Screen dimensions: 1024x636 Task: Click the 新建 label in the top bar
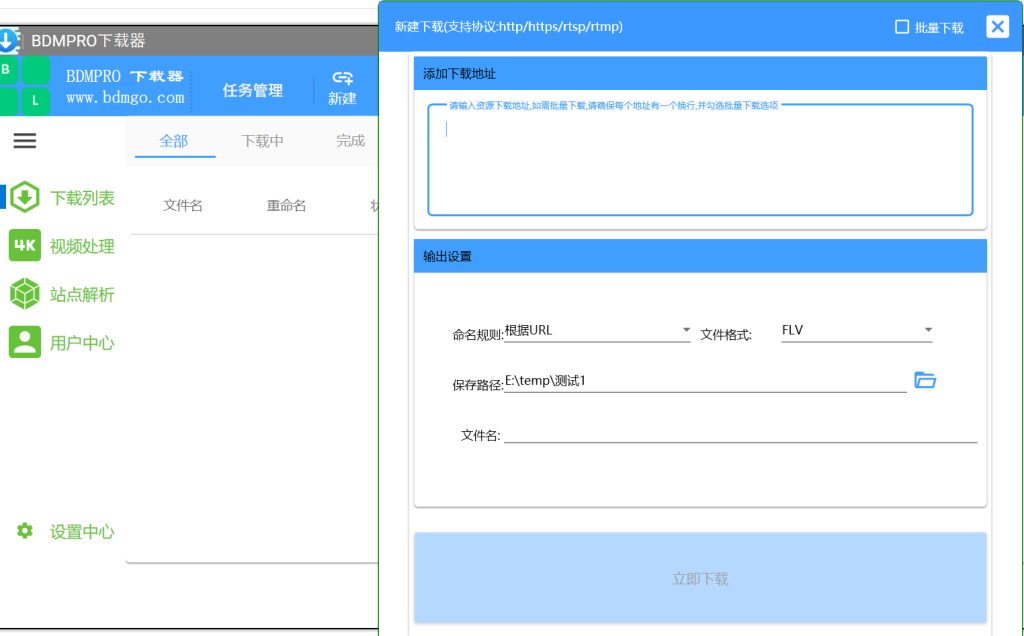(342, 99)
